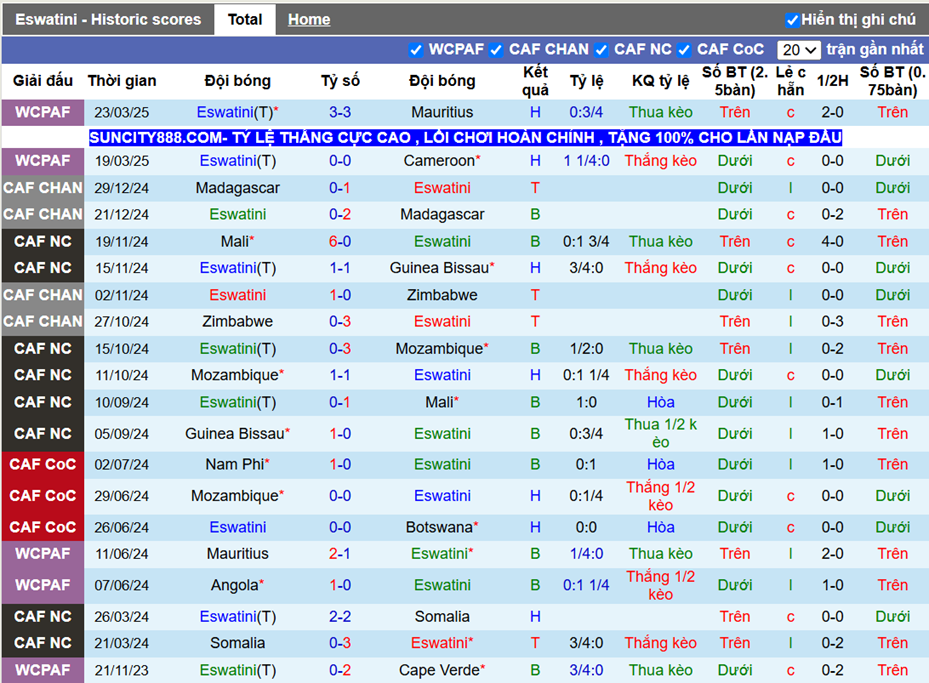The height and width of the screenshot is (683, 929).
Task: Uncheck the CAF CHAN filter checkbox
Action: [496, 50]
